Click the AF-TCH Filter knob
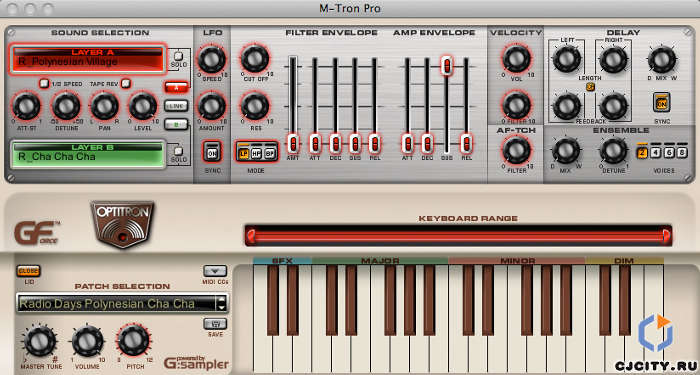 pyautogui.click(x=517, y=150)
